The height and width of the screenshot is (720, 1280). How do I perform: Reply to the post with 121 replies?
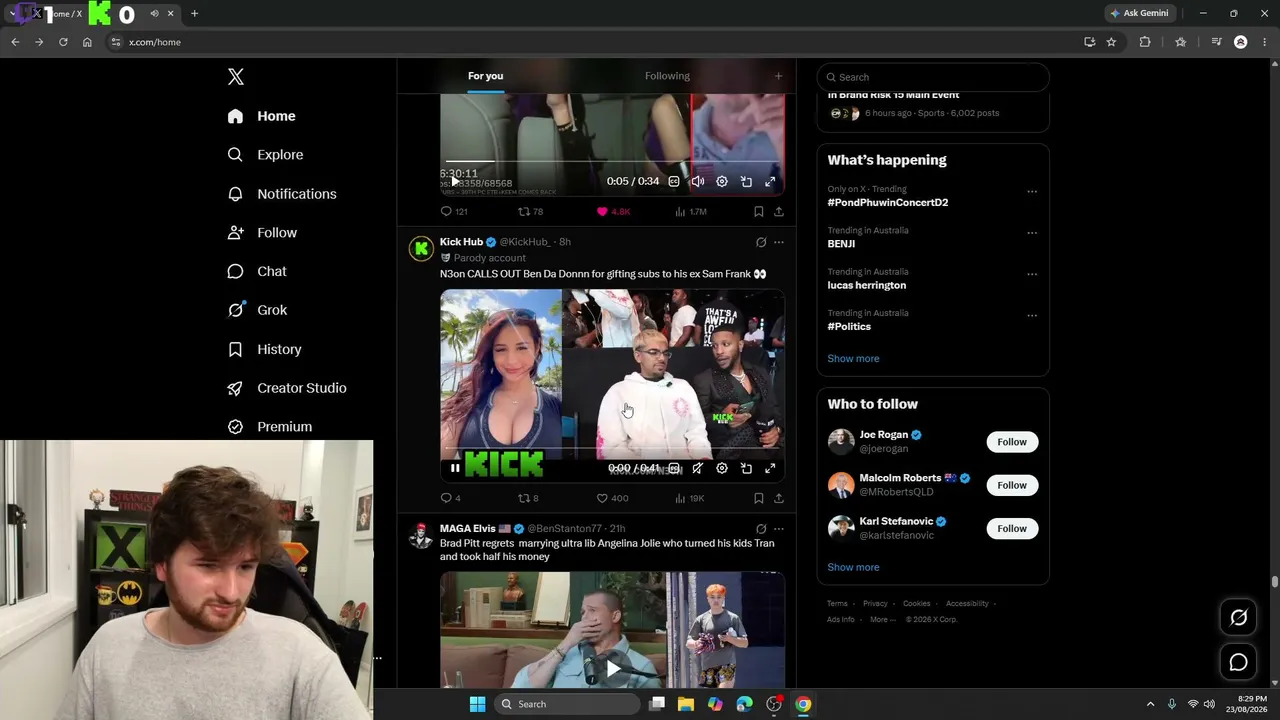tap(454, 212)
